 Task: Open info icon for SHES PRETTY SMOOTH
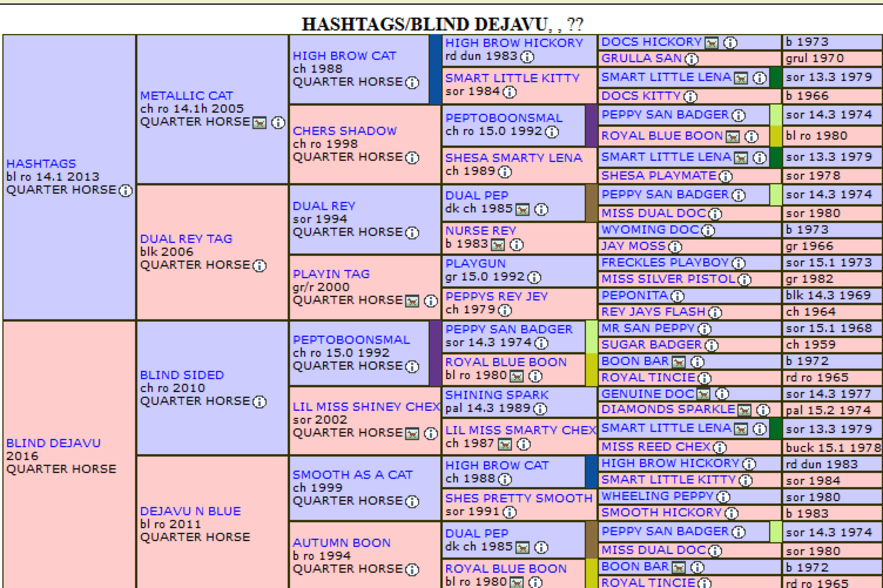coord(510,513)
